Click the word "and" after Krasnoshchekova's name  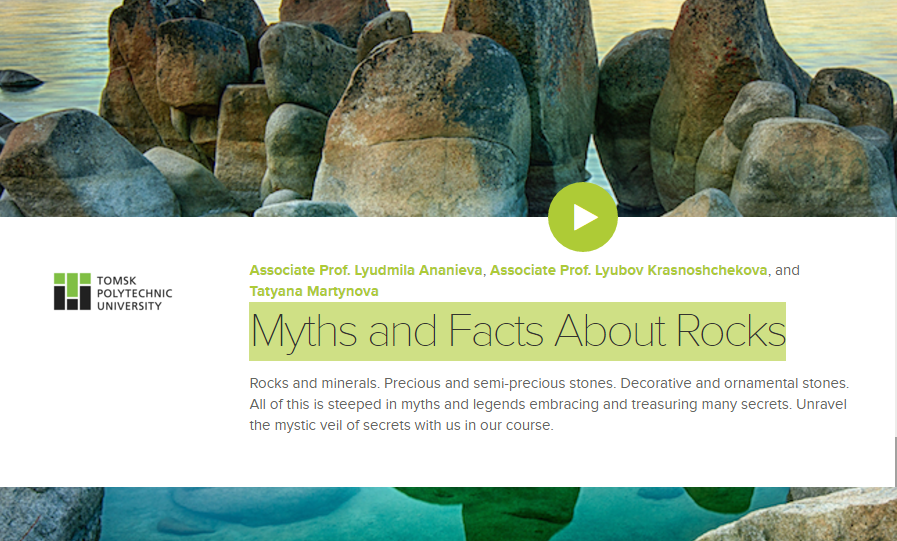click(788, 270)
